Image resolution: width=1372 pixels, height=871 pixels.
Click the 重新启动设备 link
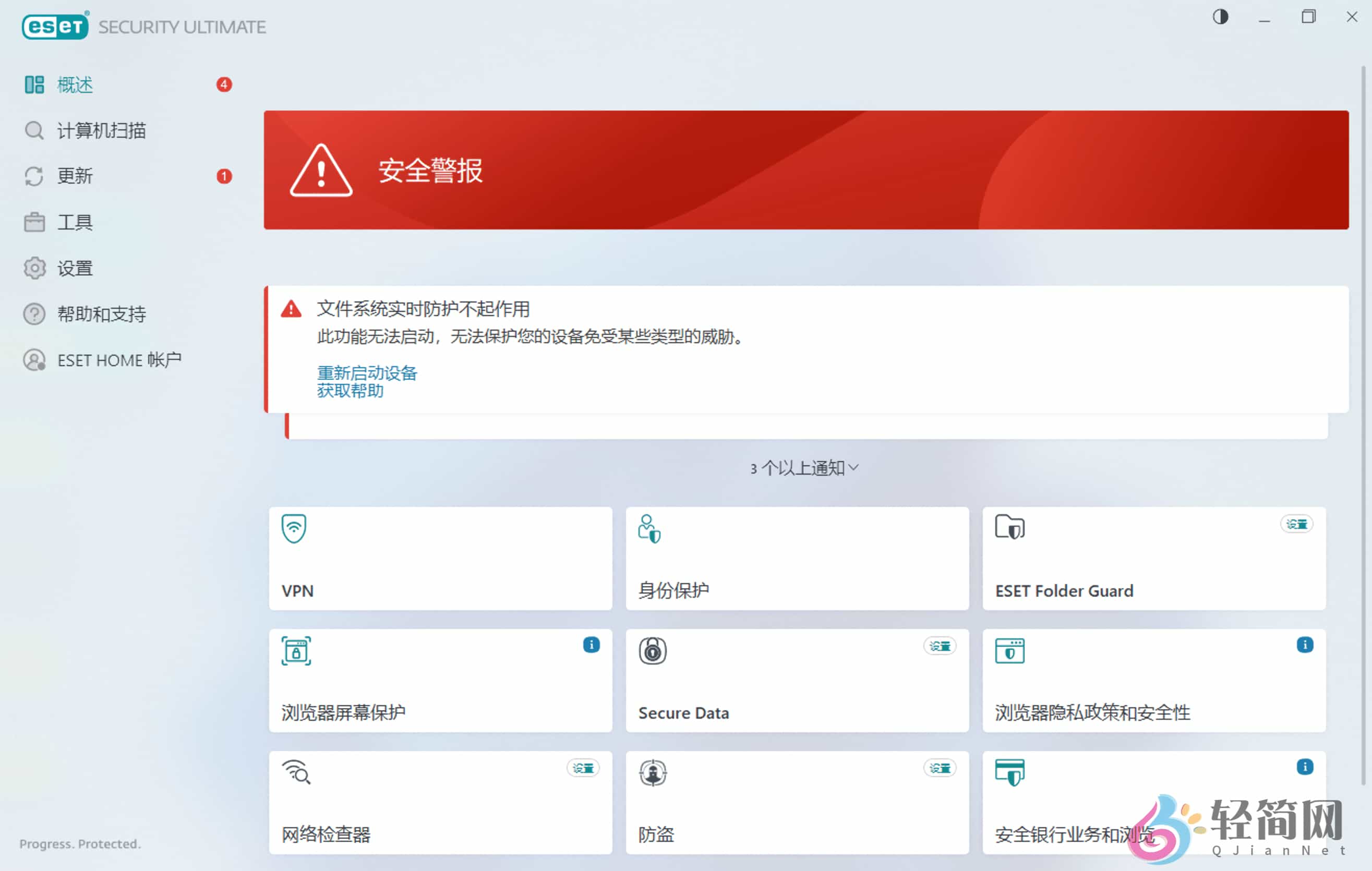pos(367,373)
